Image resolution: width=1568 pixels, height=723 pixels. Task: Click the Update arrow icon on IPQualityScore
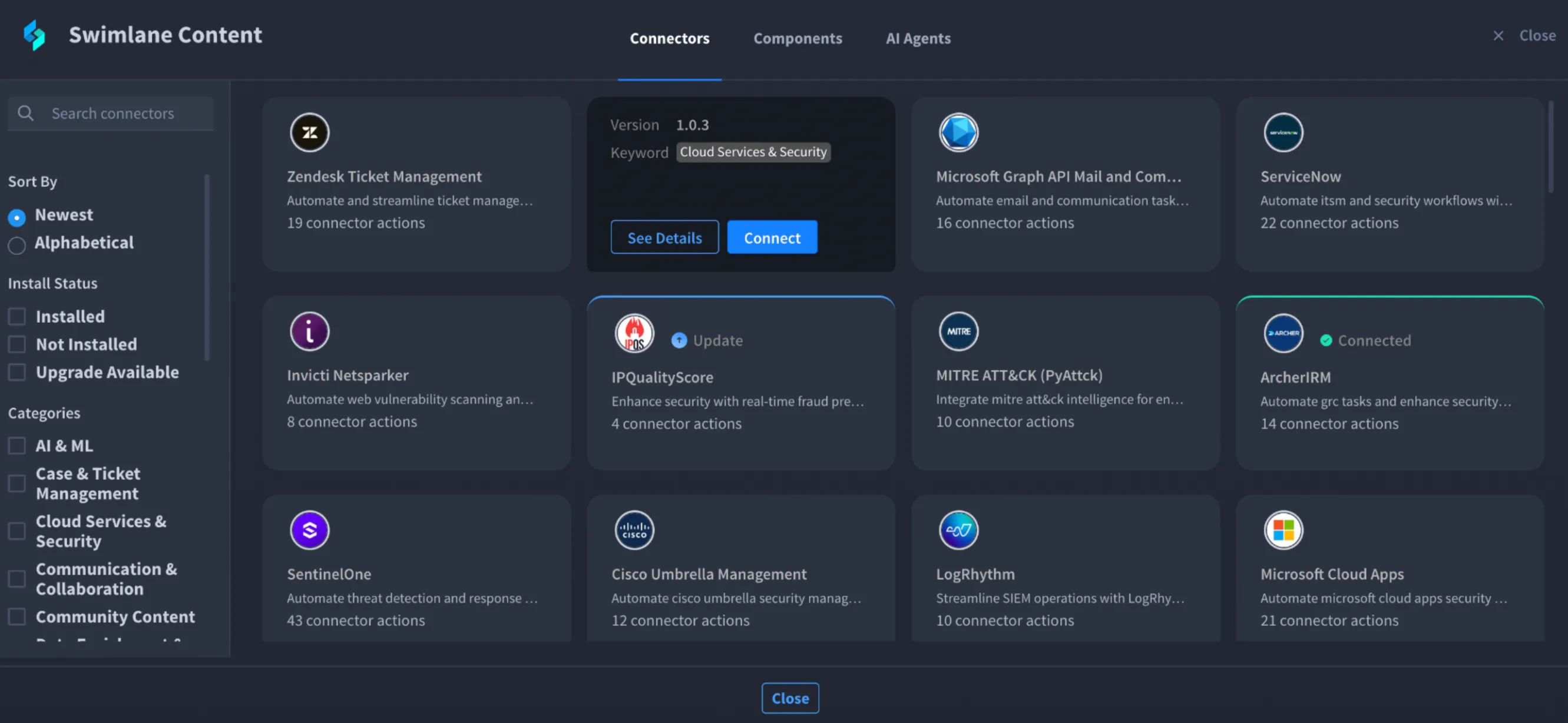pyautogui.click(x=679, y=340)
